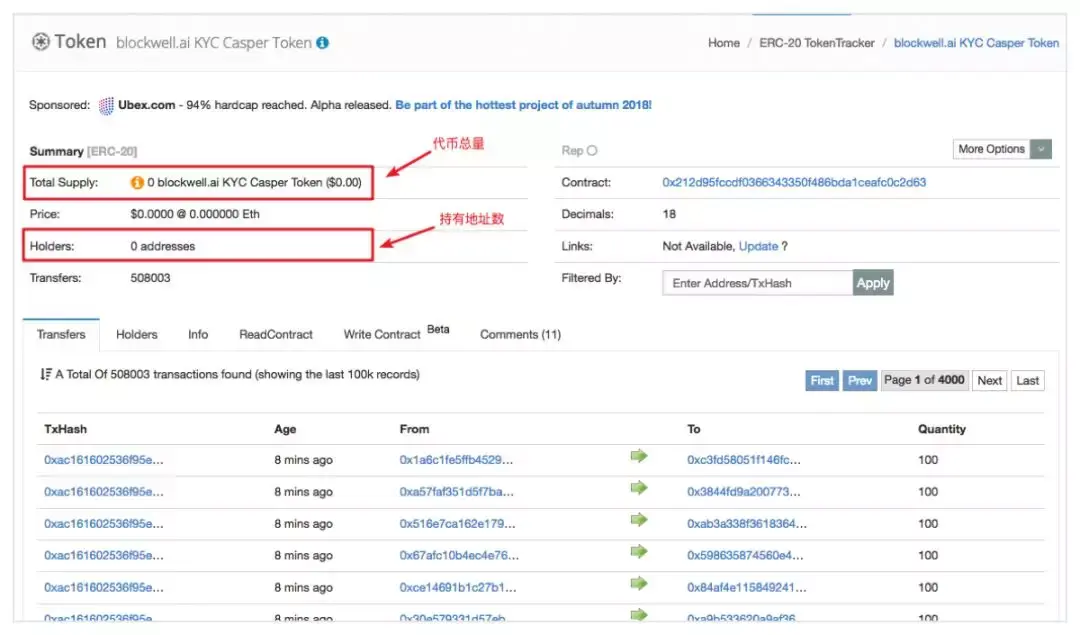Click blockwell.ai KYC Casper Token breadcrumb
The width and height of the screenshot is (1080, 635).
[976, 43]
